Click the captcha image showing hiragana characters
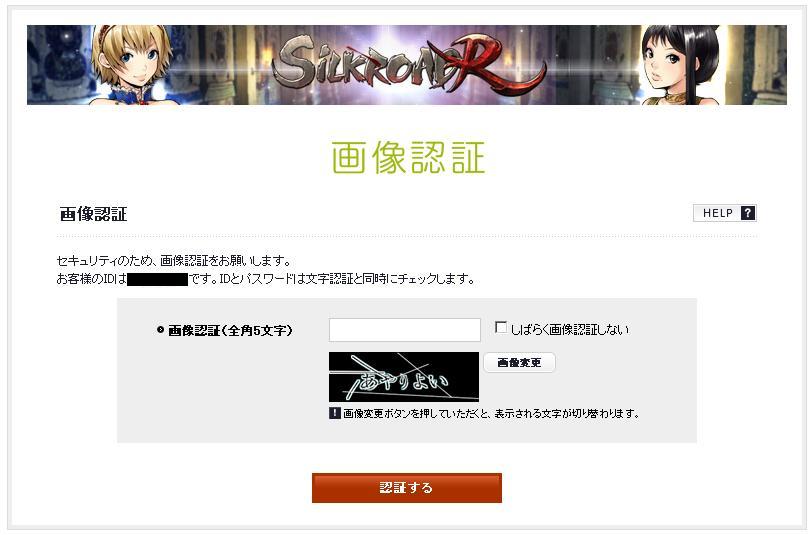Screen dimensions: 811x535 [403, 377]
